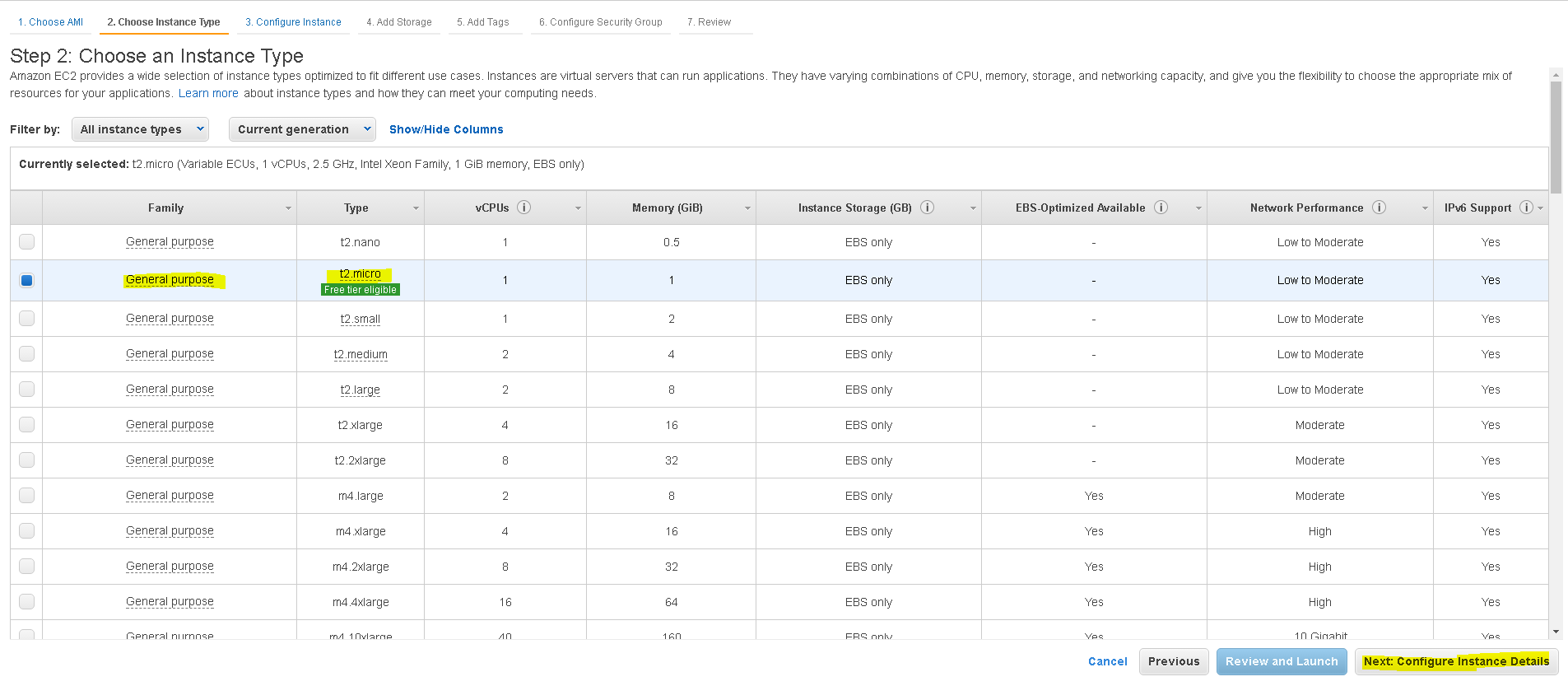Go to 6. Configure Security Group tab

pos(601,22)
